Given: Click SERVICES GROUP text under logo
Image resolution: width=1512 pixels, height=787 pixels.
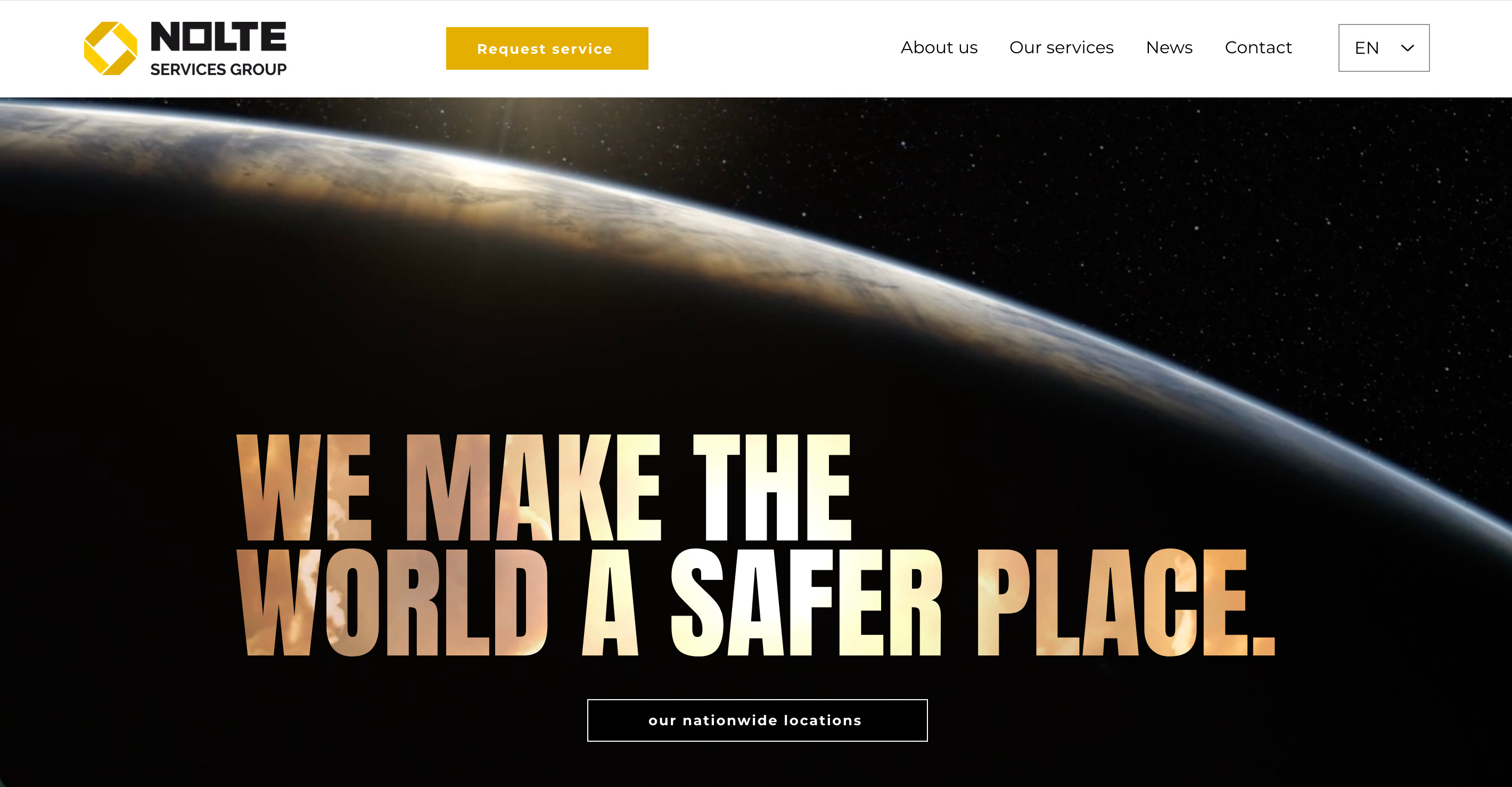Looking at the screenshot, I should pyautogui.click(x=218, y=69).
